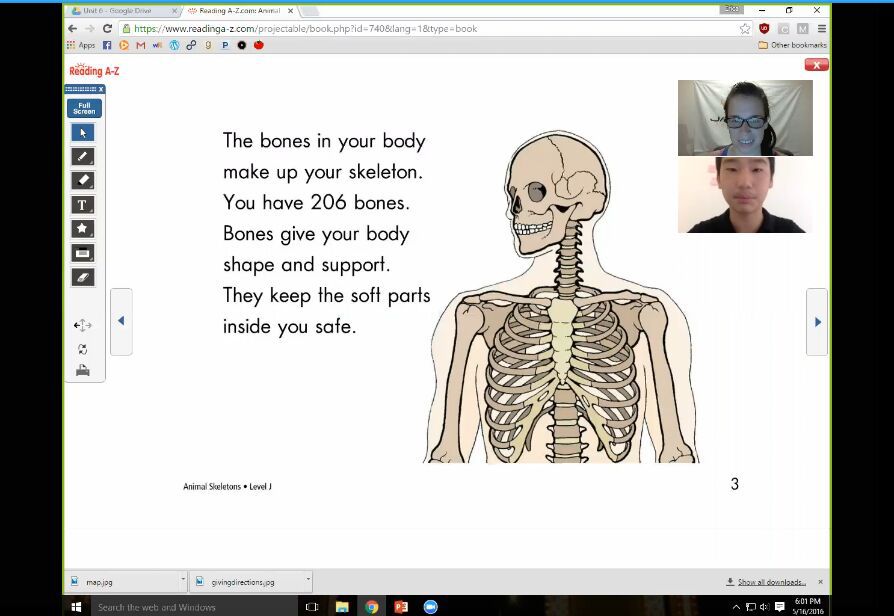Open PowerPoint from the taskbar
894x616 pixels.
tap(401, 607)
